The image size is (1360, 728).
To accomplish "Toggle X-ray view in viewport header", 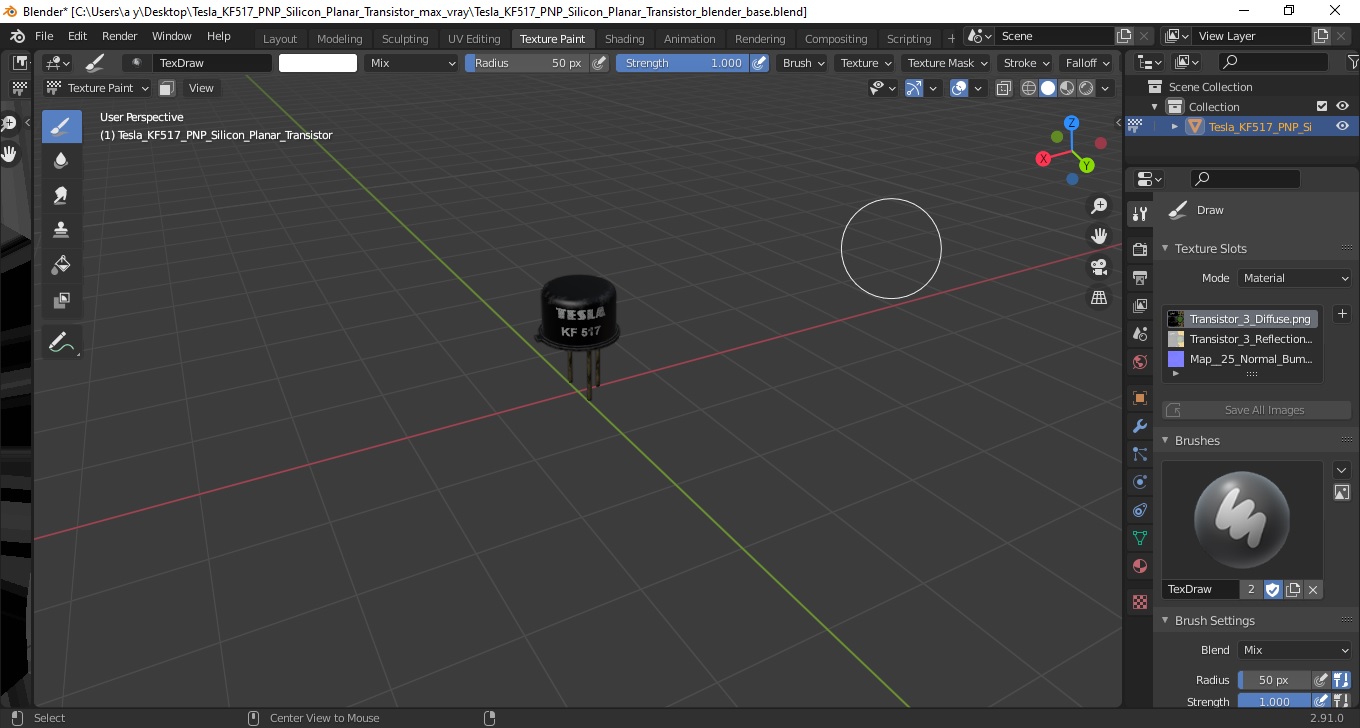I will coord(1004,88).
